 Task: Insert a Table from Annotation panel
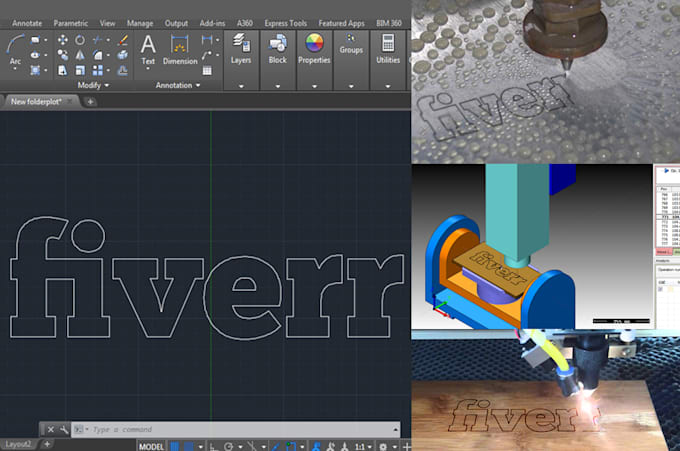click(207, 70)
